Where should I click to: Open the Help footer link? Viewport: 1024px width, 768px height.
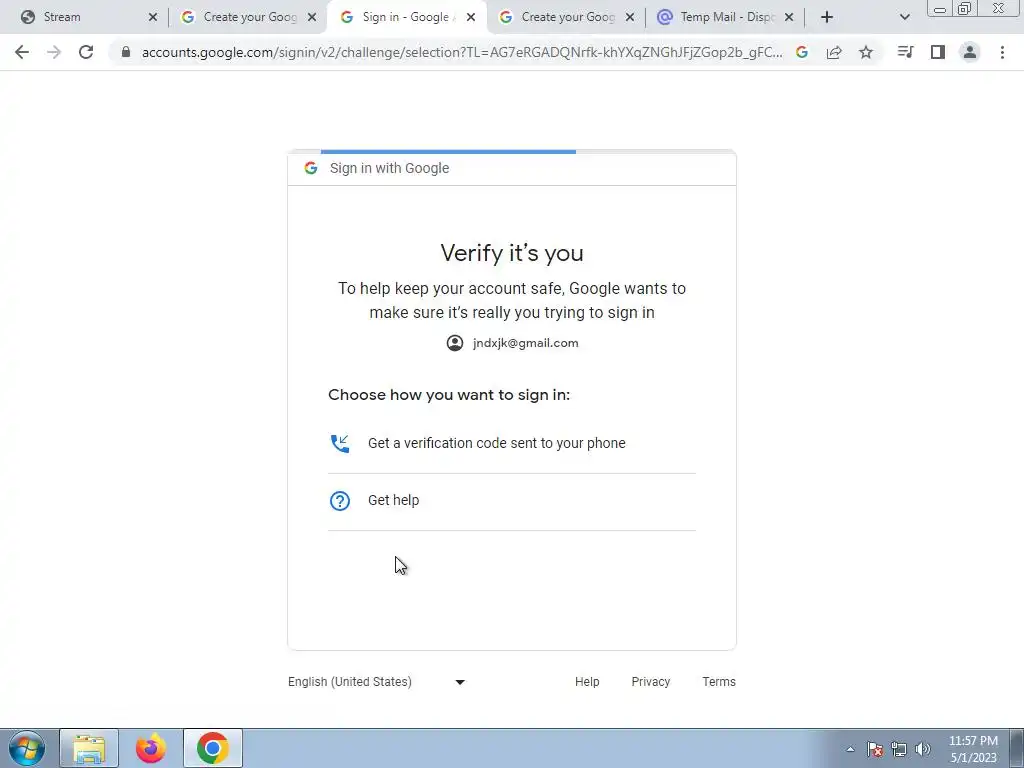pyautogui.click(x=587, y=682)
